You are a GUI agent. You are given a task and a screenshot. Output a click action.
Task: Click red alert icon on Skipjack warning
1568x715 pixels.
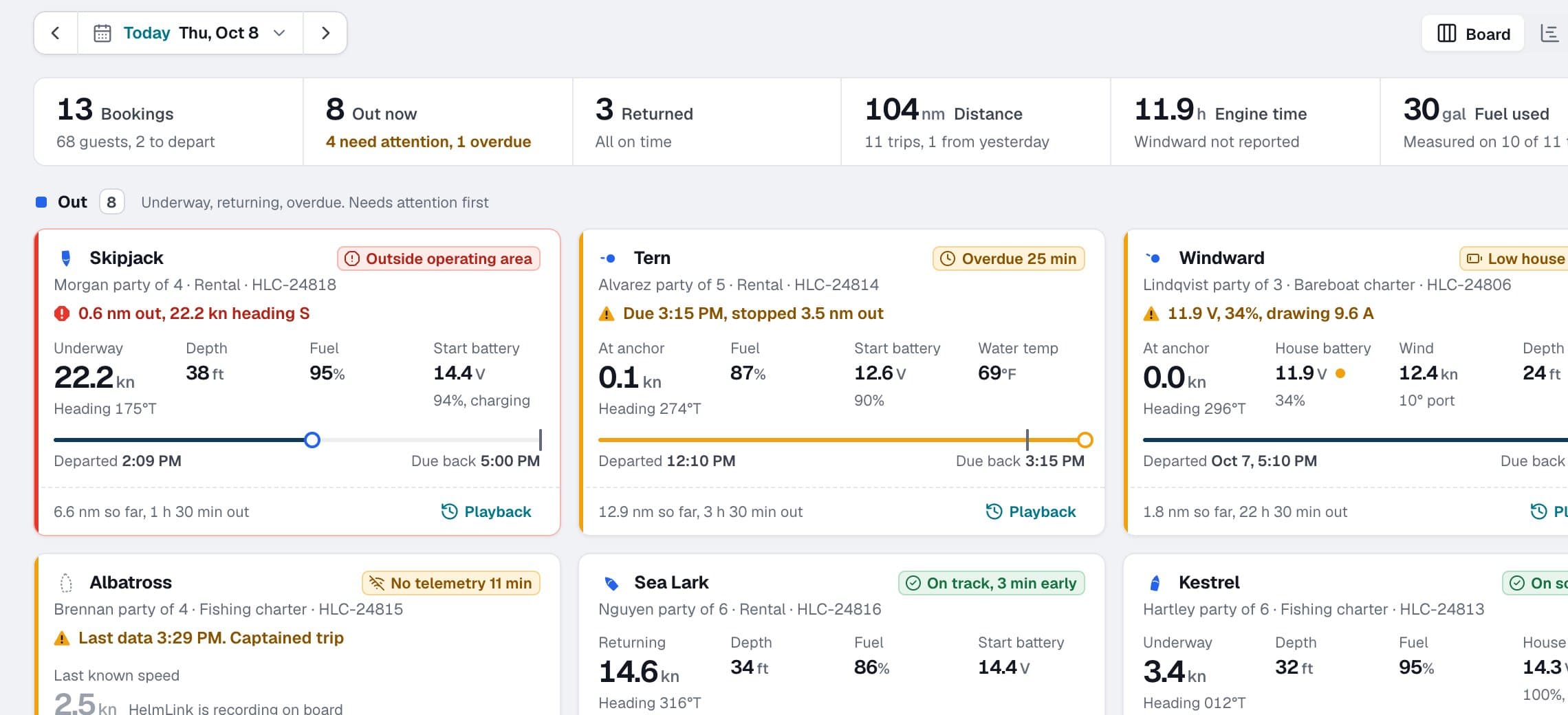62,313
